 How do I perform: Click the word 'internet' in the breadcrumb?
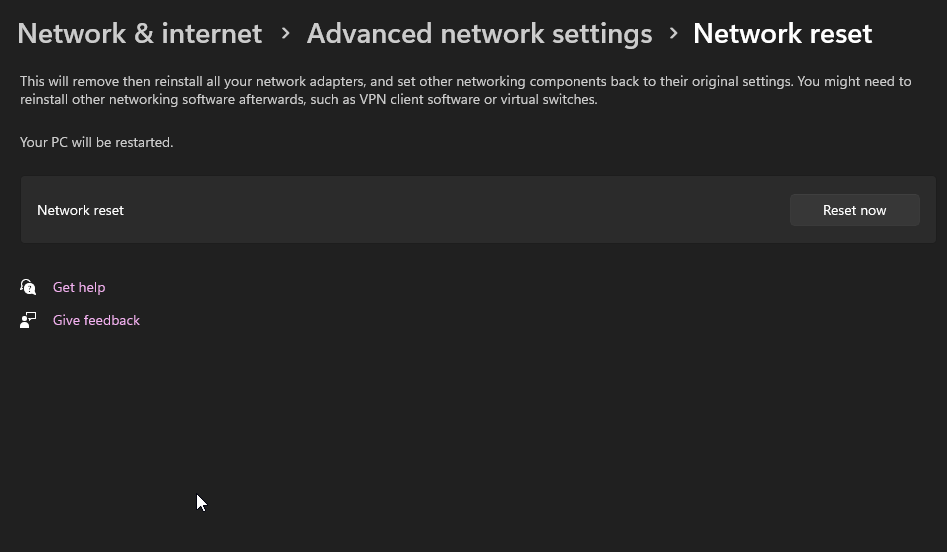point(212,33)
